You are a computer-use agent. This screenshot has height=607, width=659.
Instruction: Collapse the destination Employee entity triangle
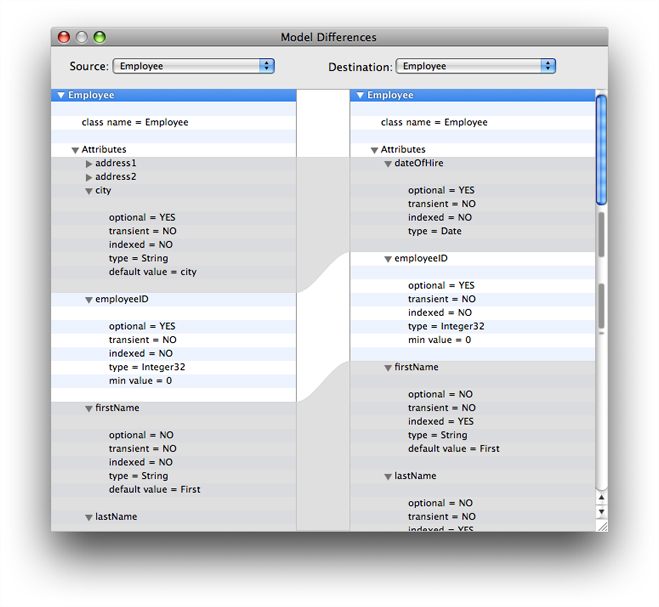pos(360,96)
